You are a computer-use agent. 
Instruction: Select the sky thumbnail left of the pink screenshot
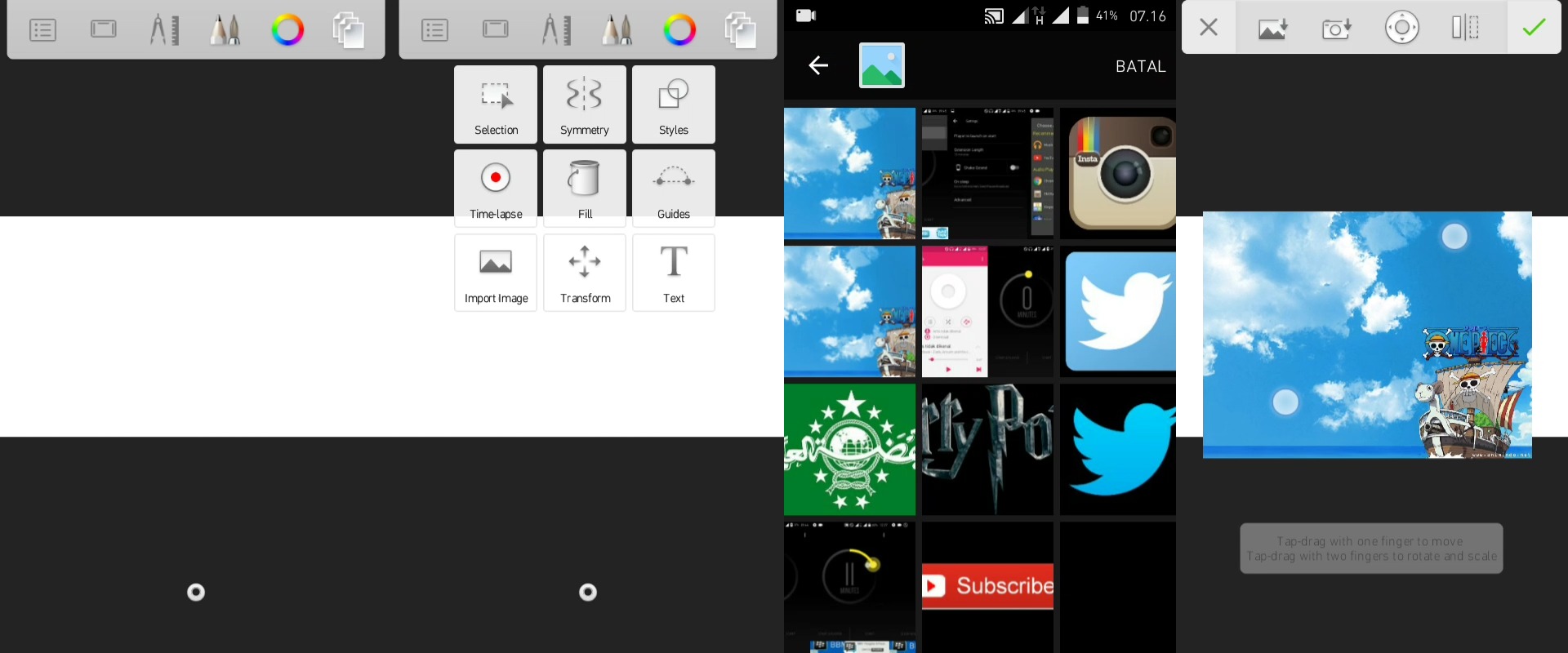click(x=849, y=311)
